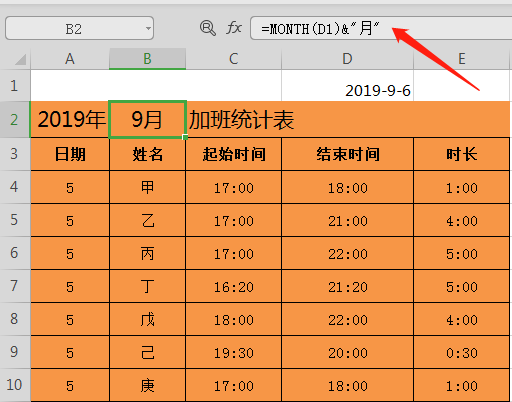Screen dimensions: 512x402
Task: Select column E header
Action: pyautogui.click(x=462, y=59)
